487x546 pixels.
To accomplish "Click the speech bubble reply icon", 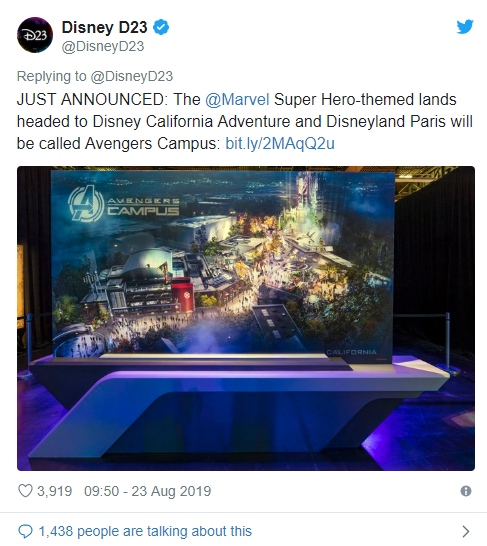I will point(25,531).
